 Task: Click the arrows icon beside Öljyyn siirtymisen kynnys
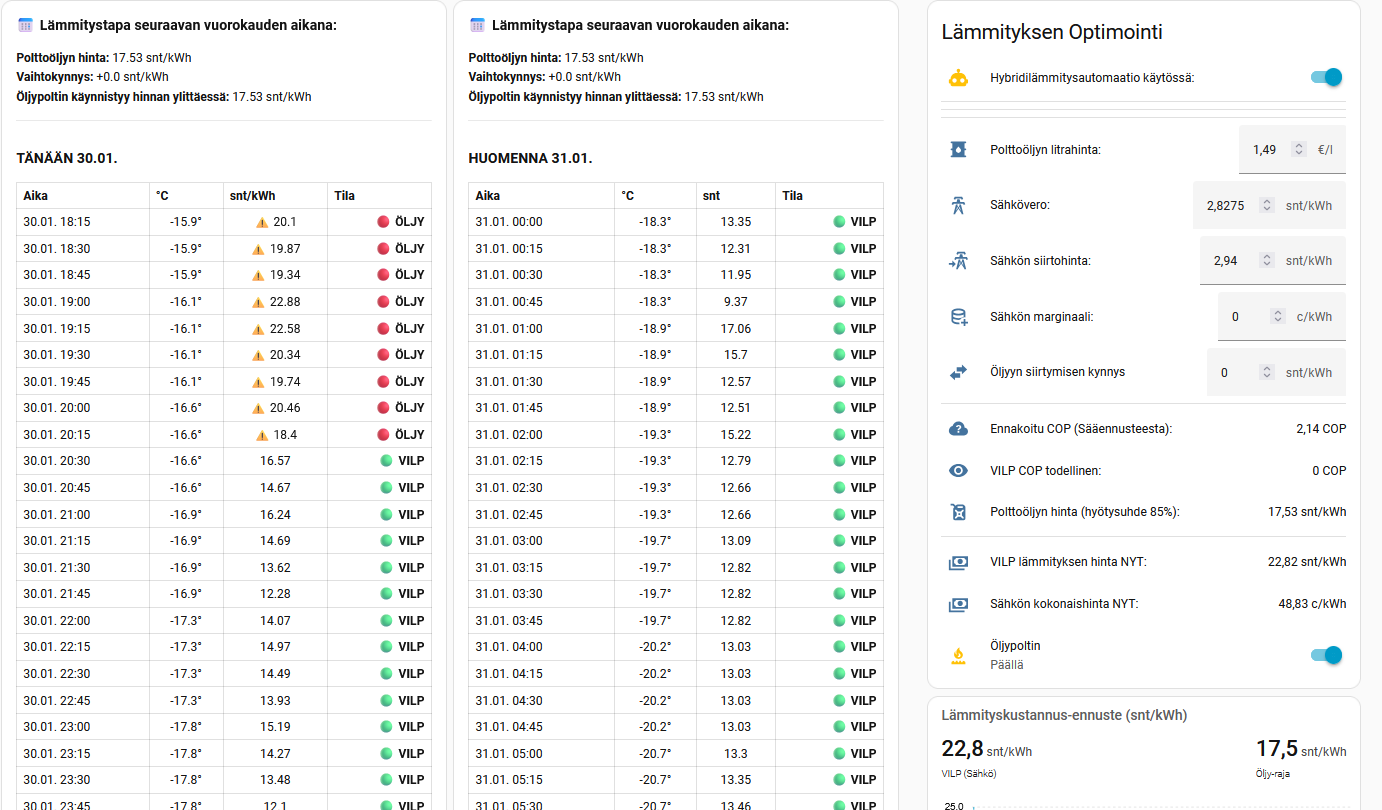tap(958, 371)
